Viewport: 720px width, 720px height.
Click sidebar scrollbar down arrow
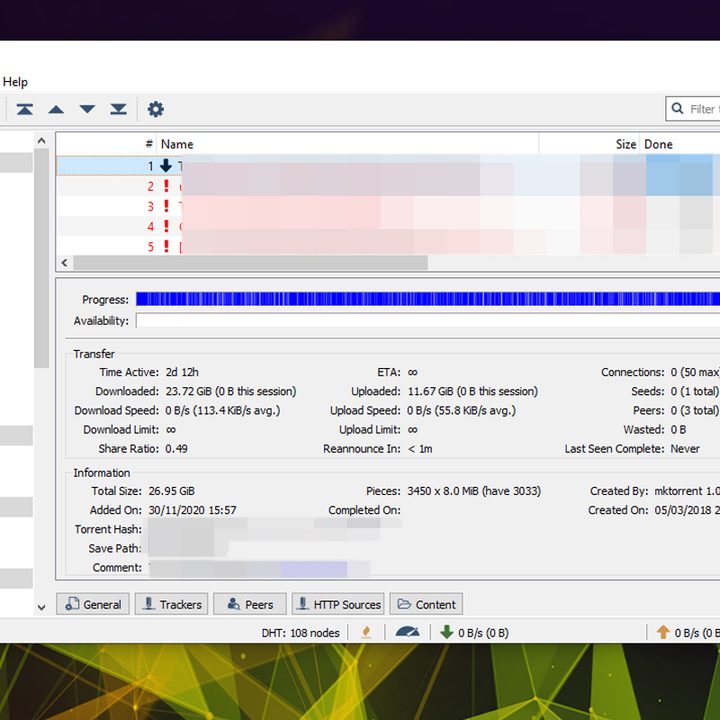[x=41, y=607]
